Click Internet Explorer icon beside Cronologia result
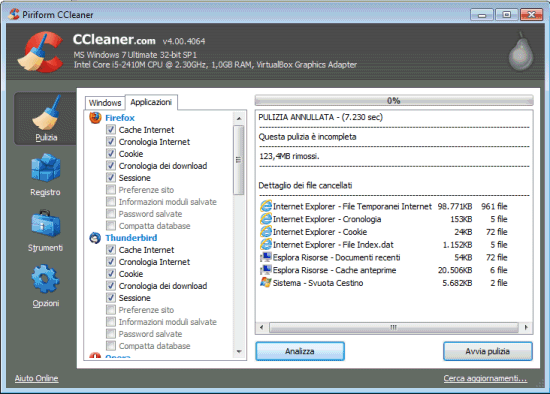This screenshot has width=550, height=394. [266, 219]
